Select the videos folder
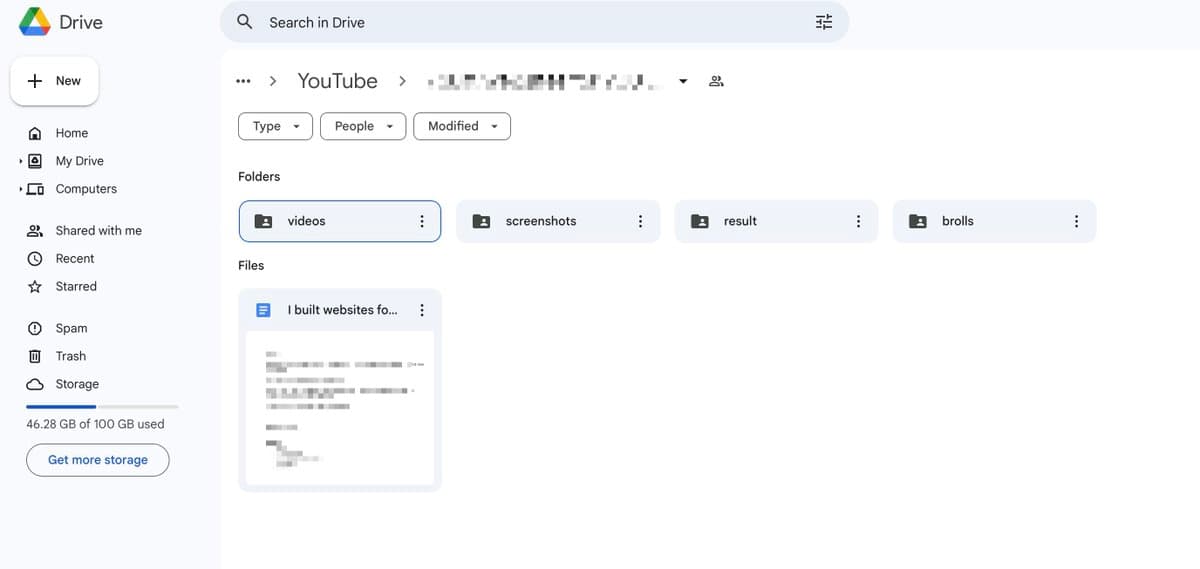The height and width of the screenshot is (569, 1200). (x=340, y=221)
